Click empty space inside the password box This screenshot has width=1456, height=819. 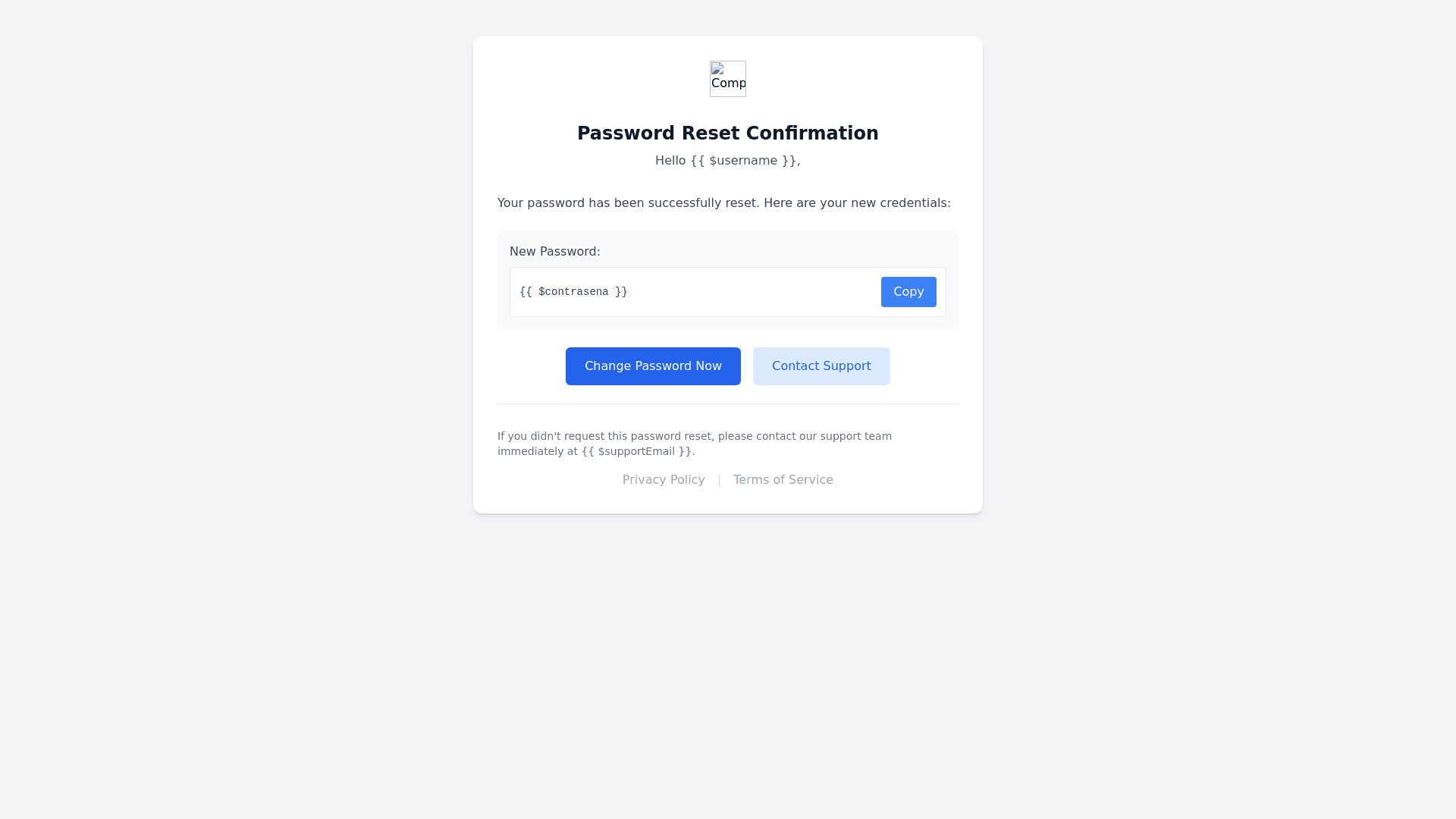coord(751,292)
